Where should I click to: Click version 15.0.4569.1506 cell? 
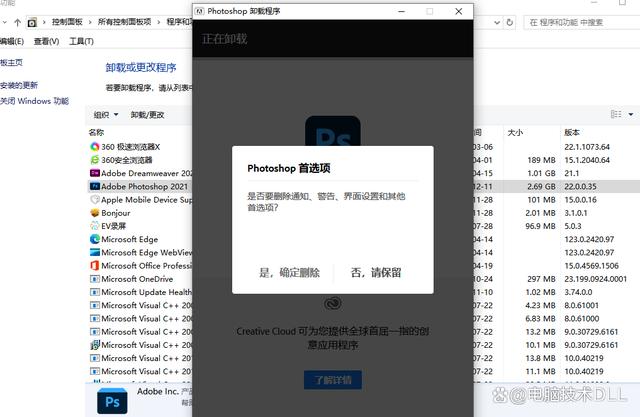point(591,266)
